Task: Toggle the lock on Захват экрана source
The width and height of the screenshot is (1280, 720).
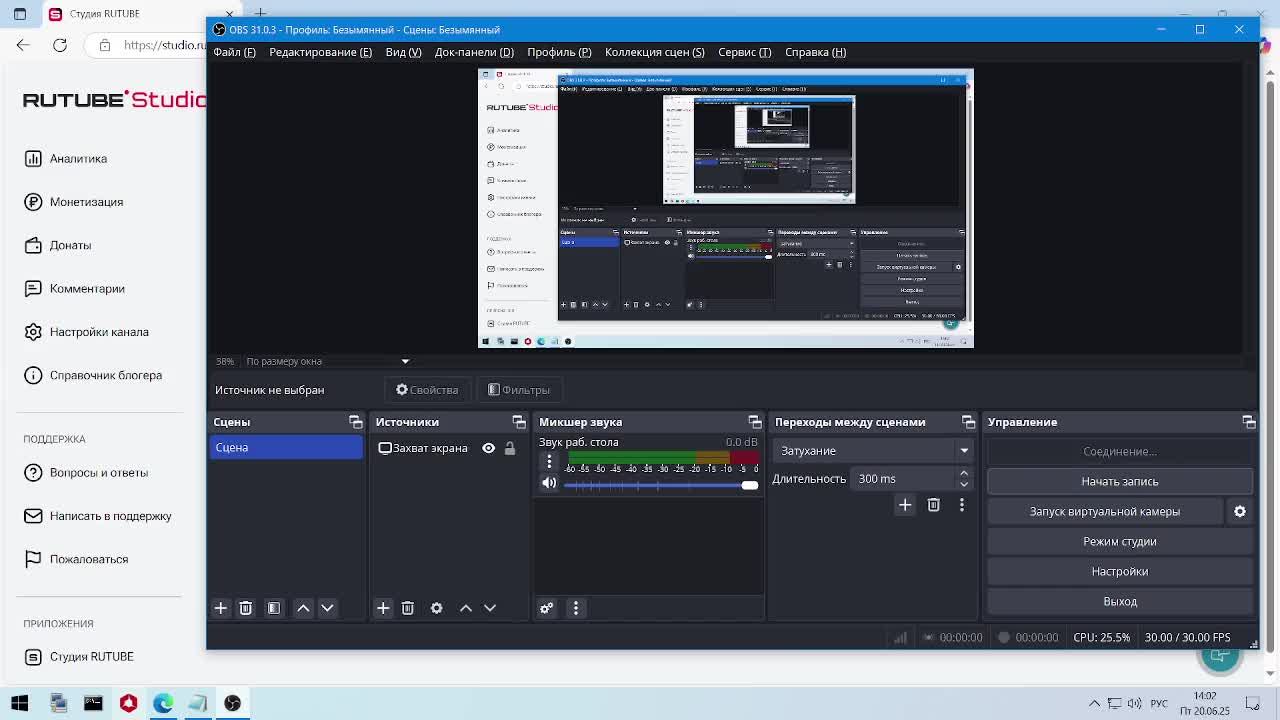Action: point(510,448)
